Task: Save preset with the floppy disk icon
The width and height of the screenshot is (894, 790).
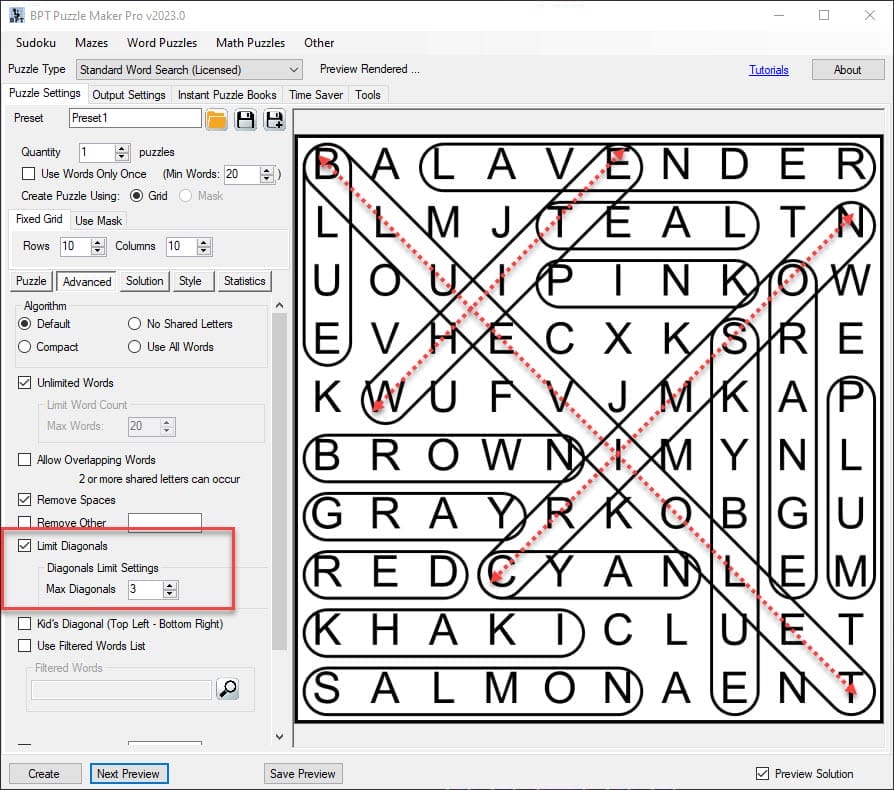Action: 245,120
